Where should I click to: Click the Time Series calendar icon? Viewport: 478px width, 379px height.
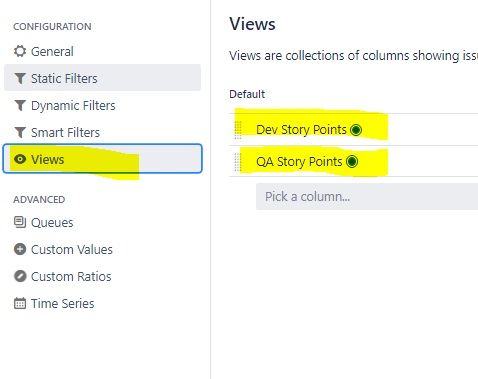[x=20, y=303]
